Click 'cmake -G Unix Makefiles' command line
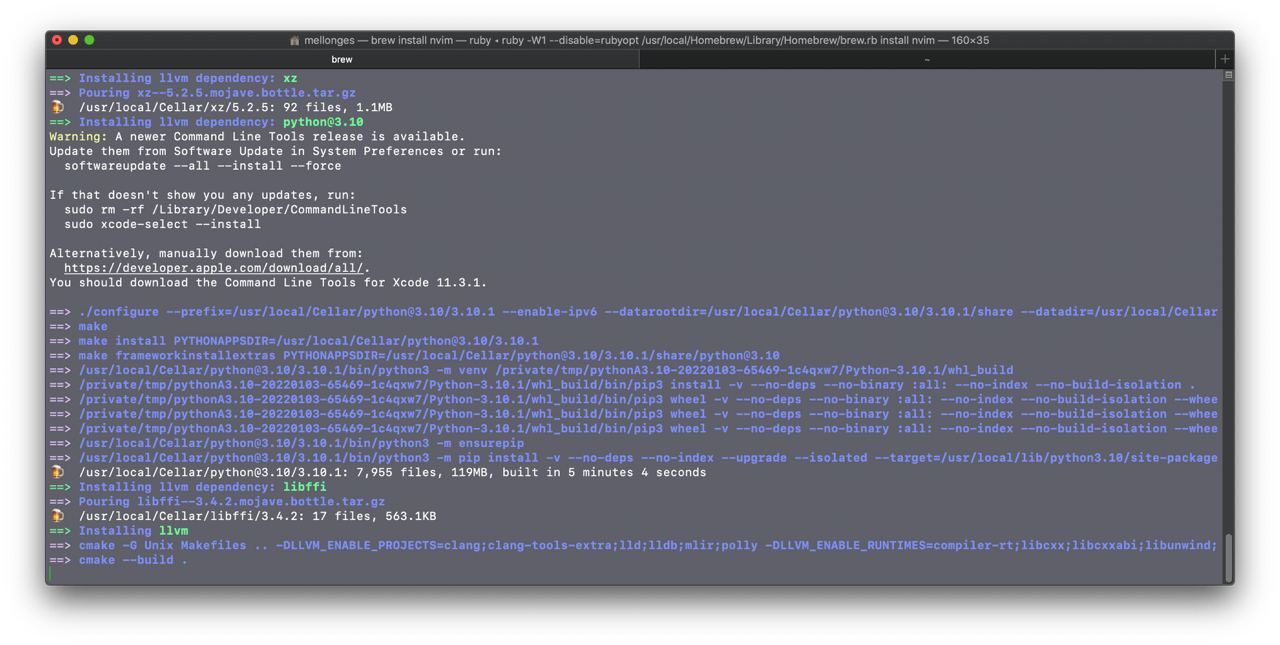The image size is (1280, 645). 648,546
